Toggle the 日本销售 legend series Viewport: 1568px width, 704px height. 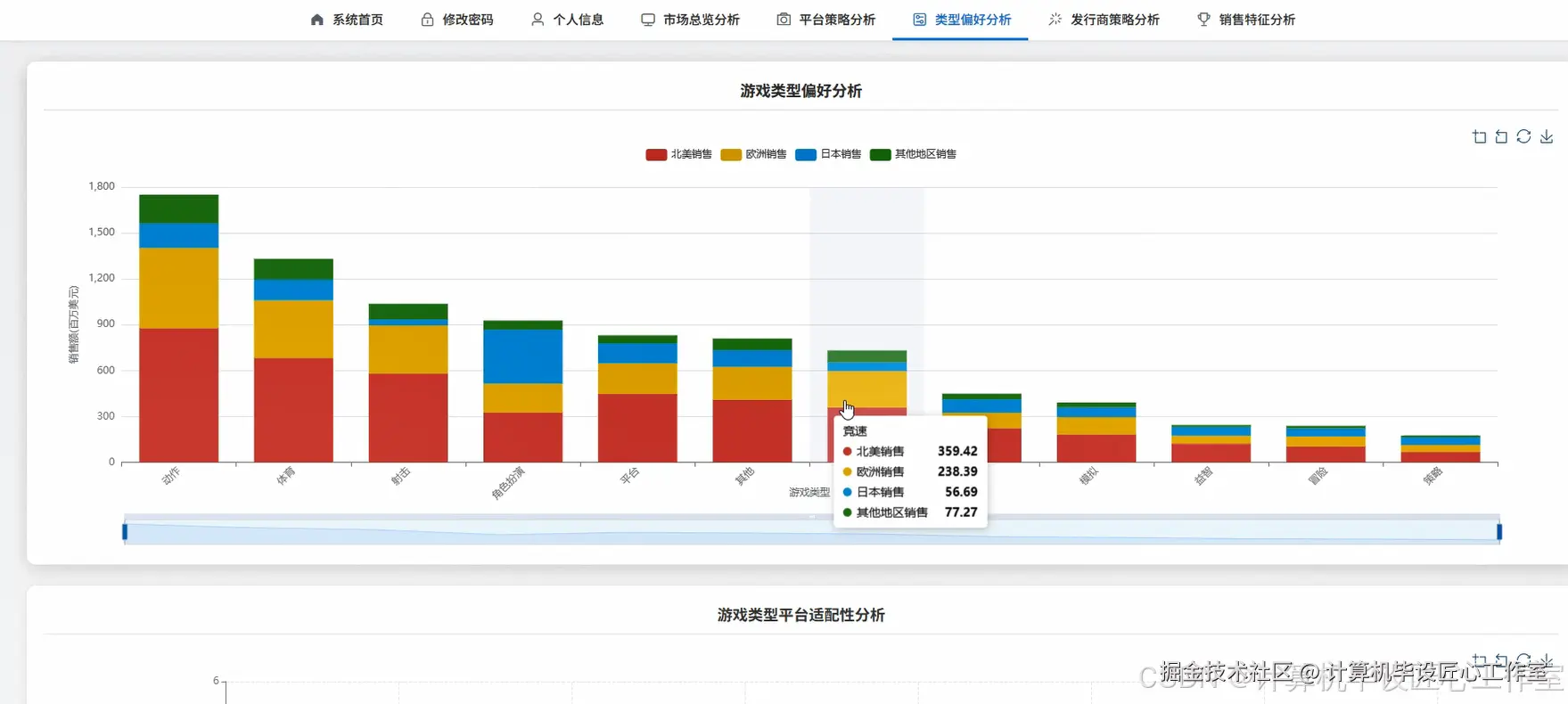829,154
